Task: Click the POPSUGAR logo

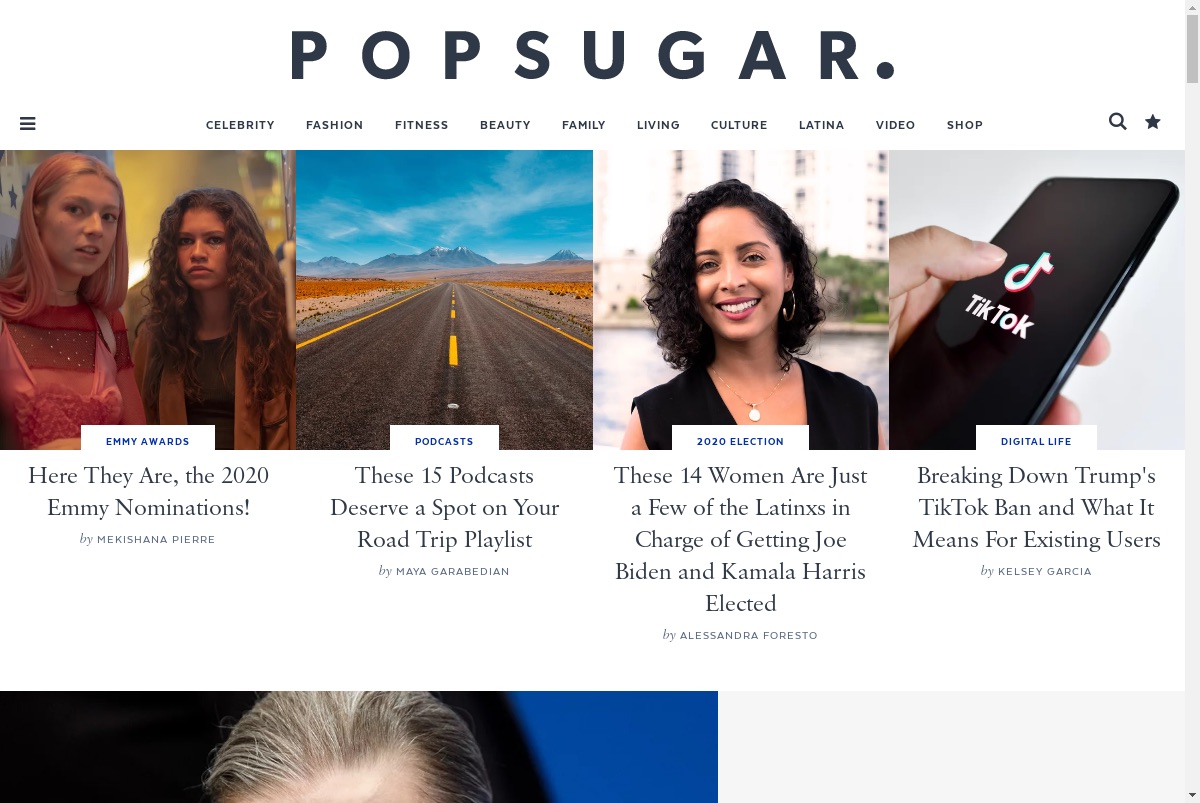Action: click(x=592, y=56)
